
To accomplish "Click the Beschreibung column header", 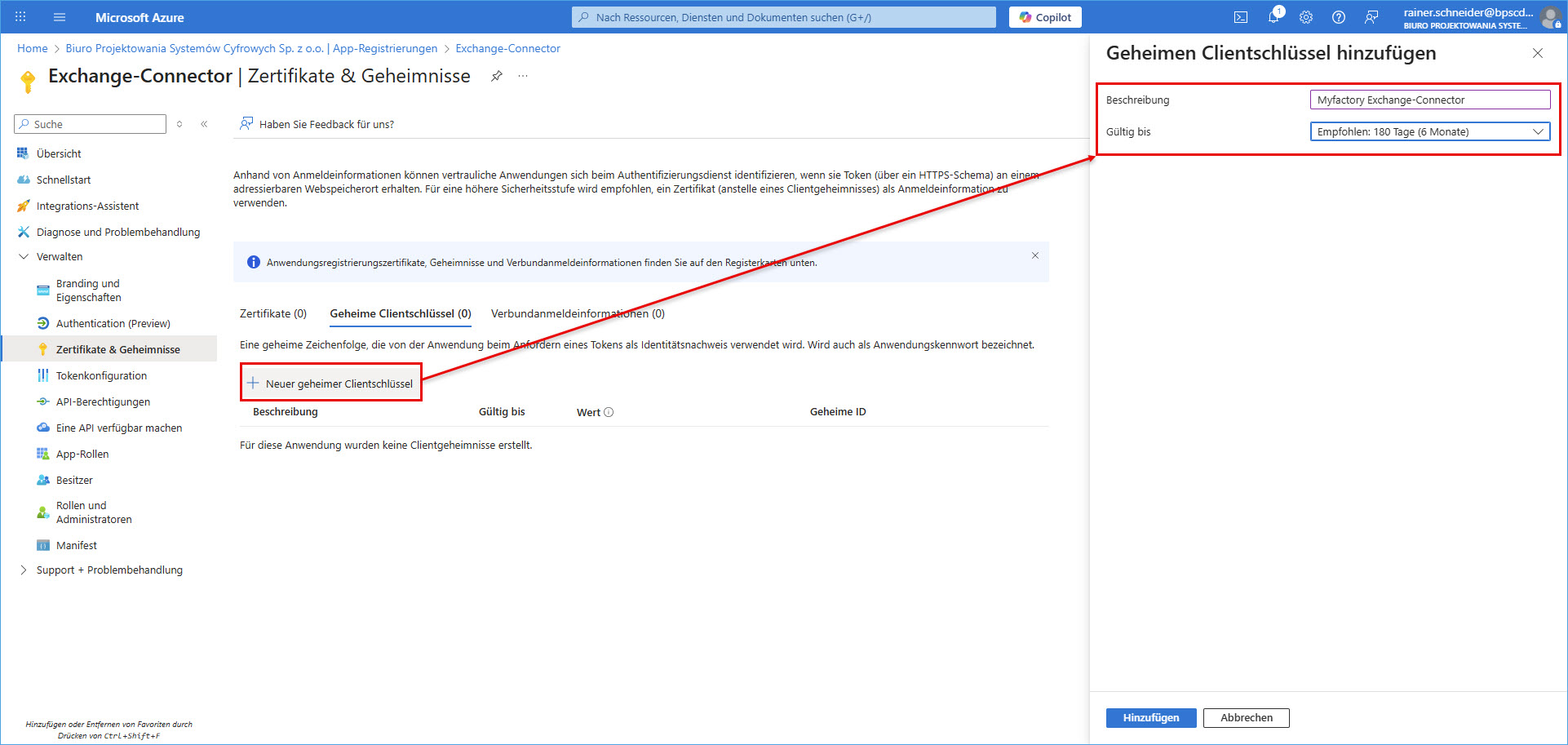I will coord(286,412).
